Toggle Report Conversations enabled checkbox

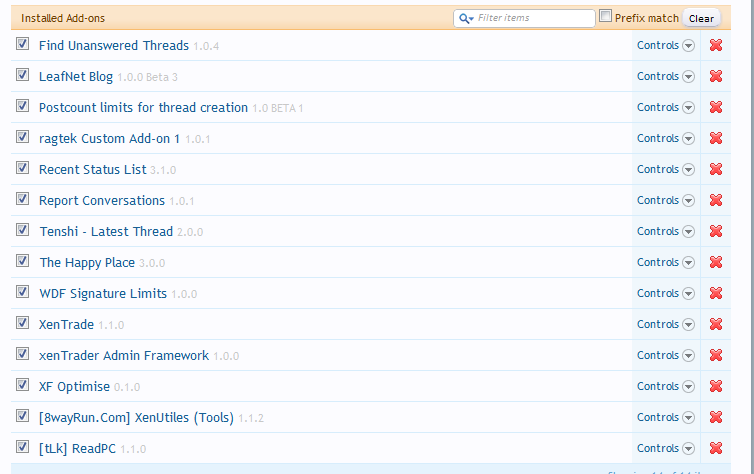point(22,199)
